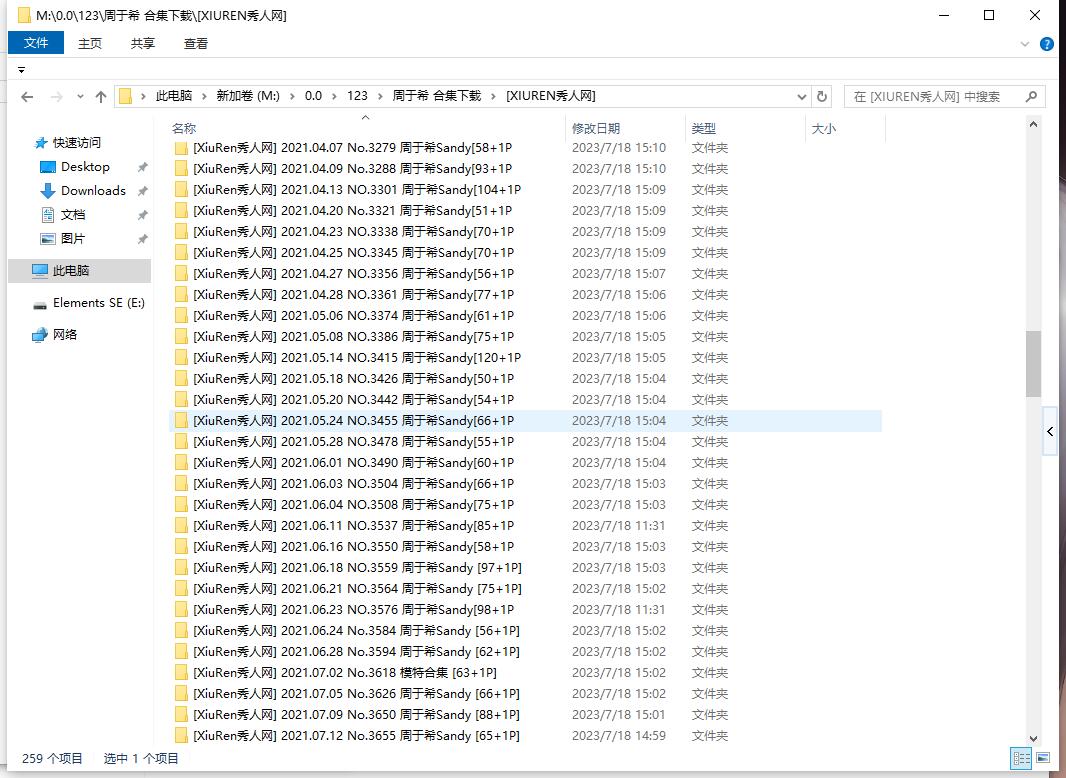Expand the ribbon with the chevron arrow
The width and height of the screenshot is (1066, 778).
(x=1025, y=44)
